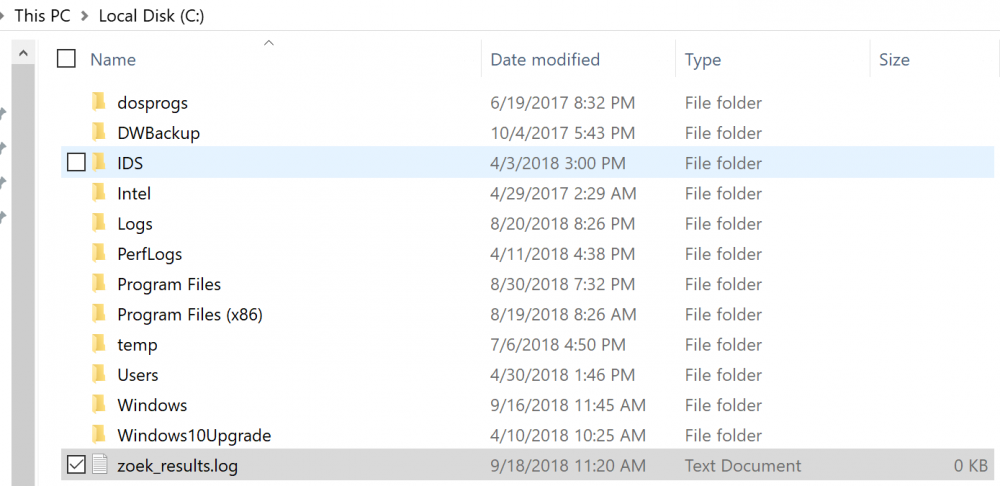The height and width of the screenshot is (486, 1000).
Task: Click the PerfLogs folder icon
Action: (x=98, y=254)
